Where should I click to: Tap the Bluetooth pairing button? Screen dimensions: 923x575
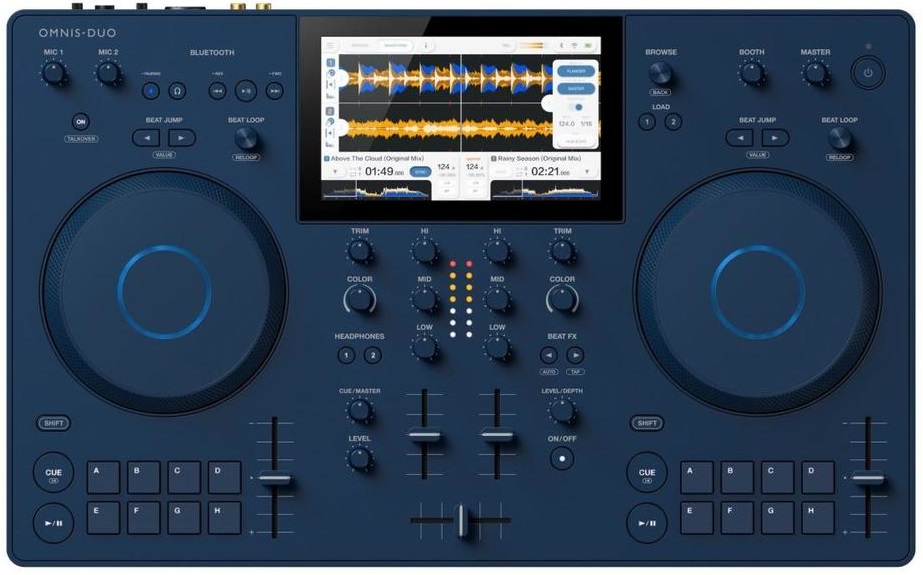(x=151, y=91)
